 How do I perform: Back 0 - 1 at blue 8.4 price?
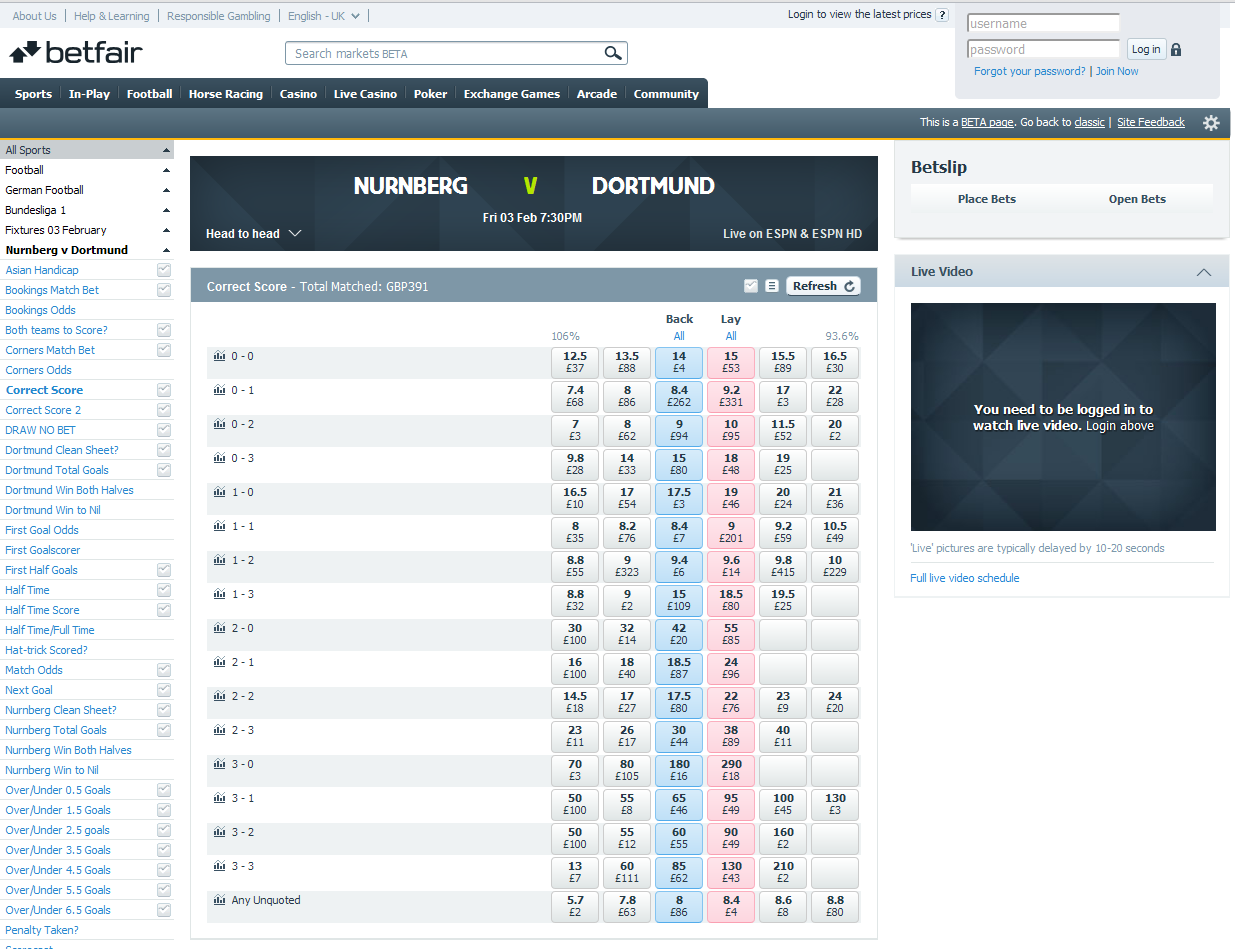(679, 396)
